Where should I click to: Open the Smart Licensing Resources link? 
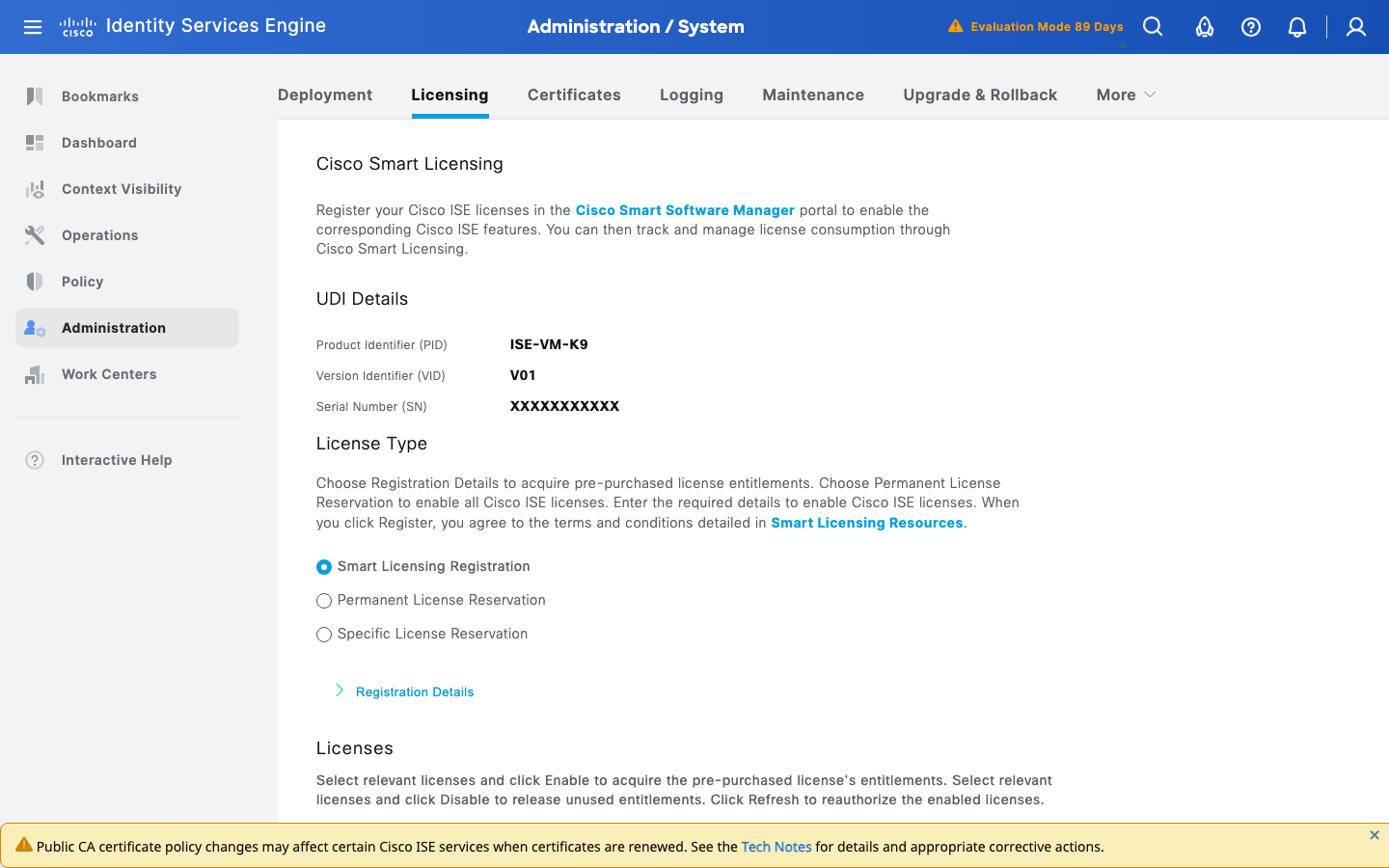click(x=867, y=523)
